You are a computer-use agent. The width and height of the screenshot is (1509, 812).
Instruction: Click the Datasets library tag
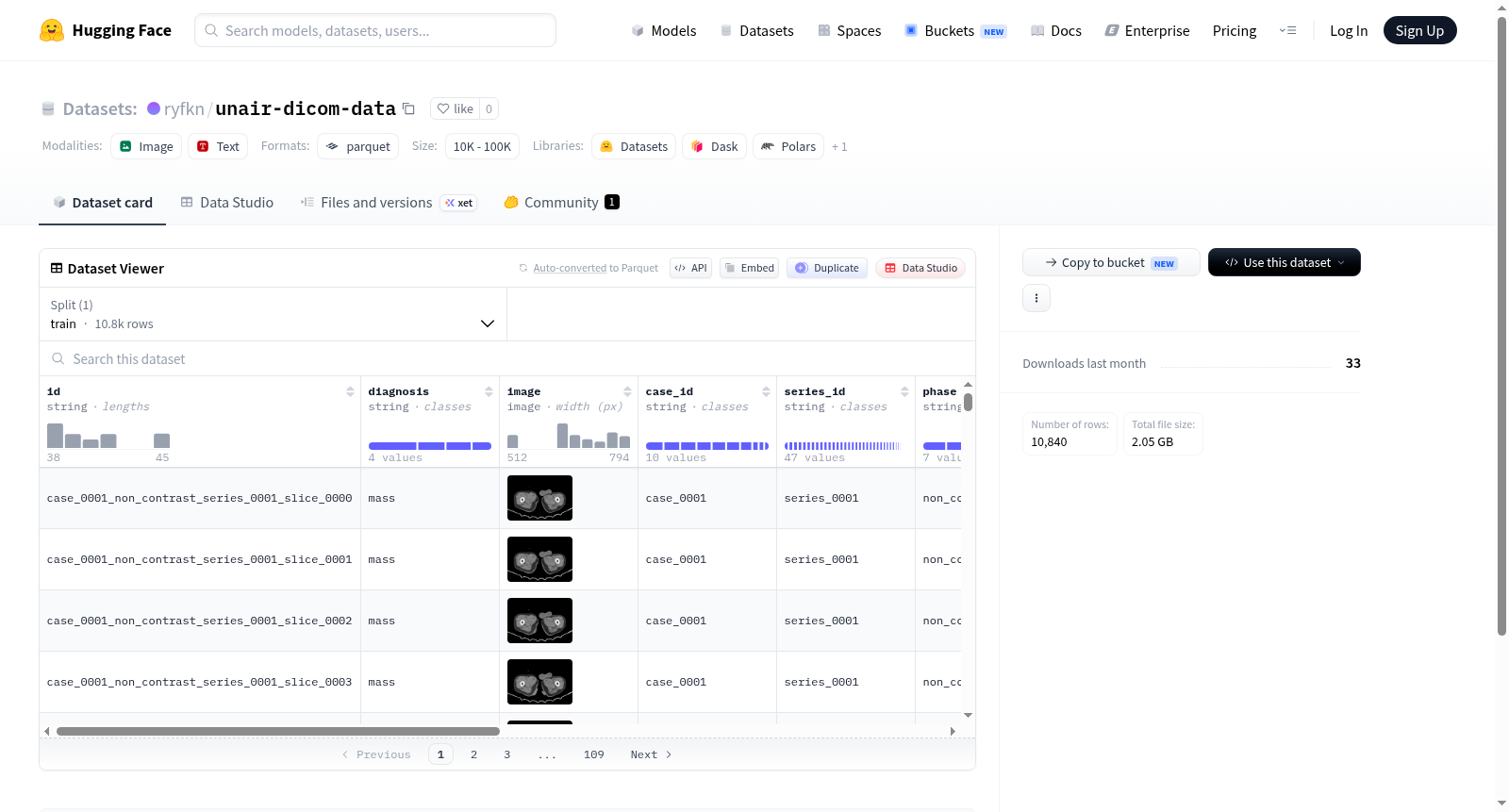pos(634,146)
